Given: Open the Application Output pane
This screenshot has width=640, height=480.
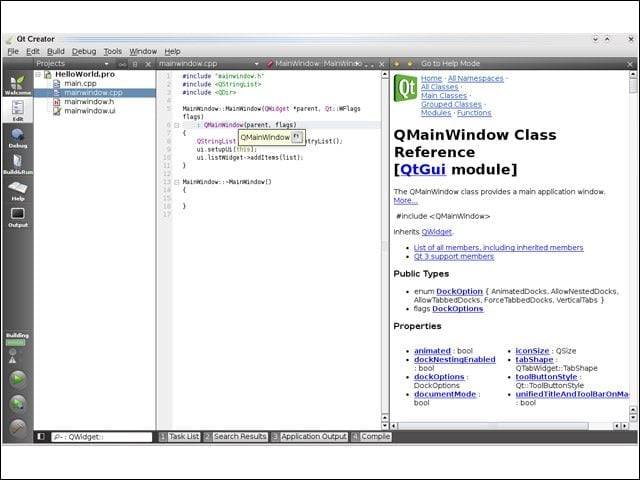Looking at the screenshot, I should point(309,437).
